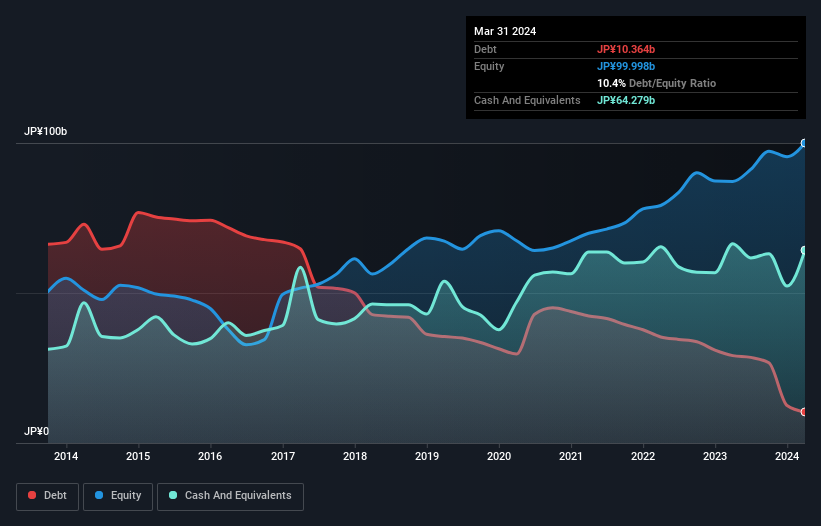Click the blue Equity endpoint marker
This screenshot has height=526, width=821.
pyautogui.click(x=804, y=143)
